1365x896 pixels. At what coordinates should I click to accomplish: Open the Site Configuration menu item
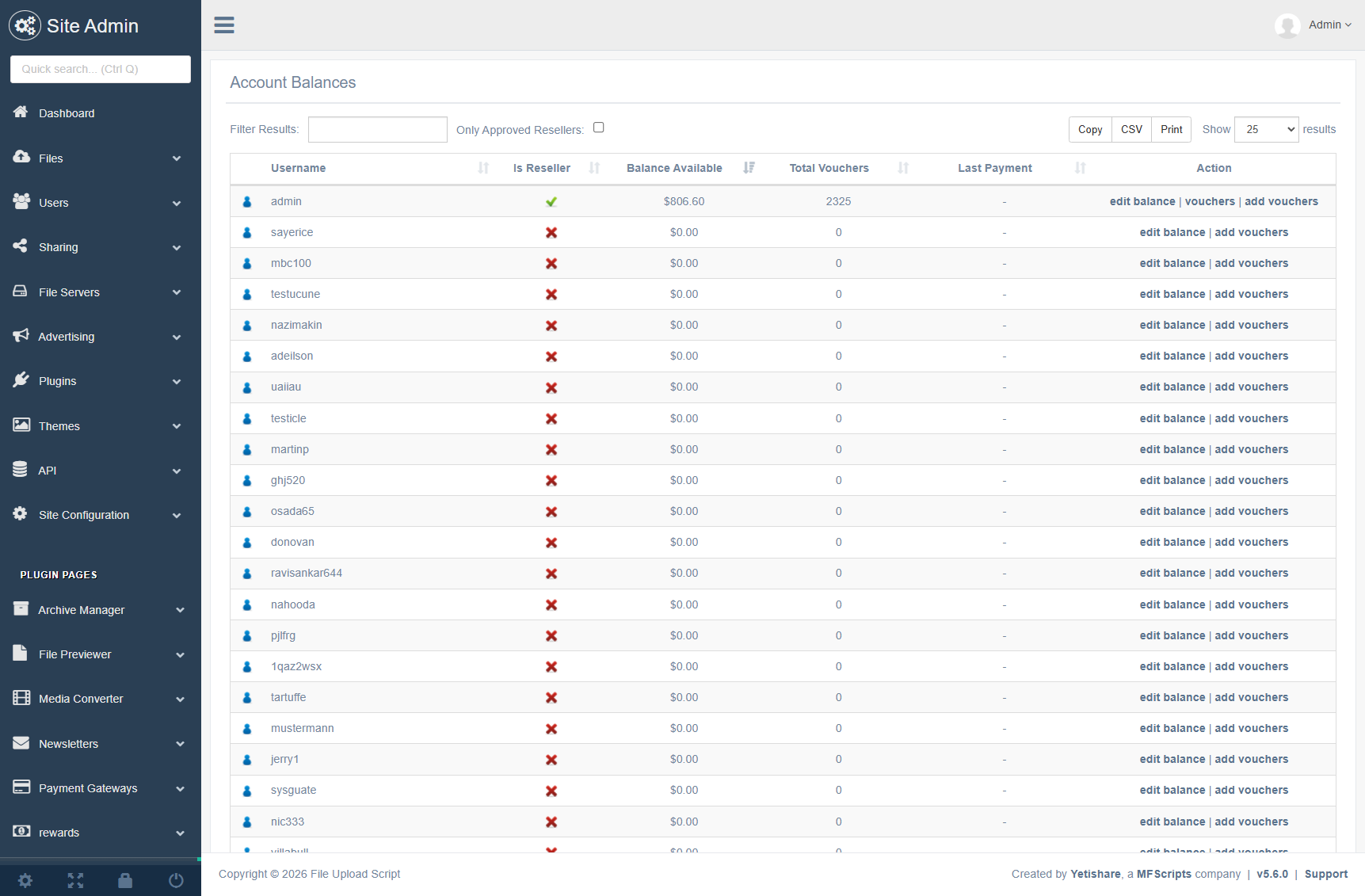[100, 515]
